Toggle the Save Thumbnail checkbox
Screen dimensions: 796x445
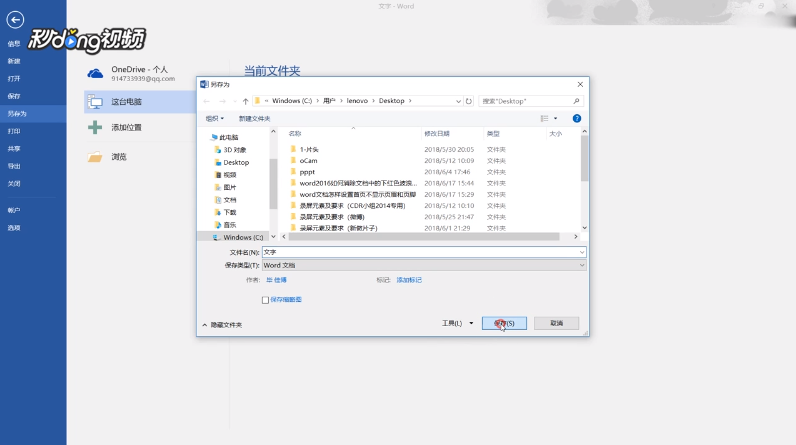pyautogui.click(x=265, y=300)
